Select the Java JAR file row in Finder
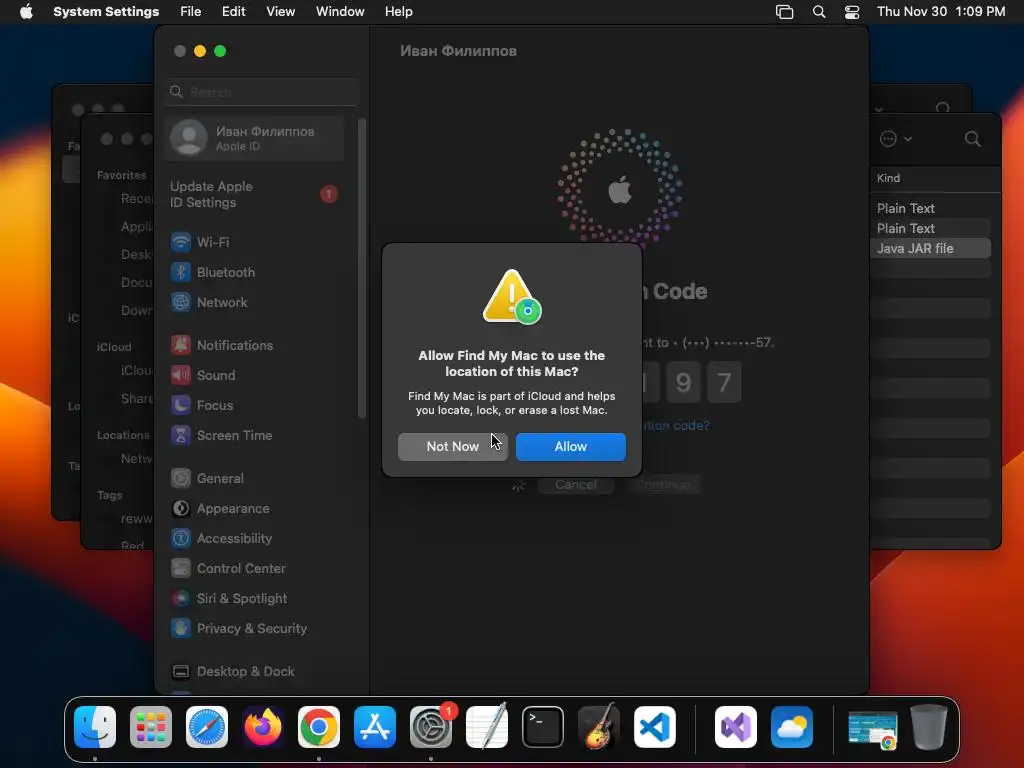The width and height of the screenshot is (1024, 768). pyautogui.click(x=931, y=248)
